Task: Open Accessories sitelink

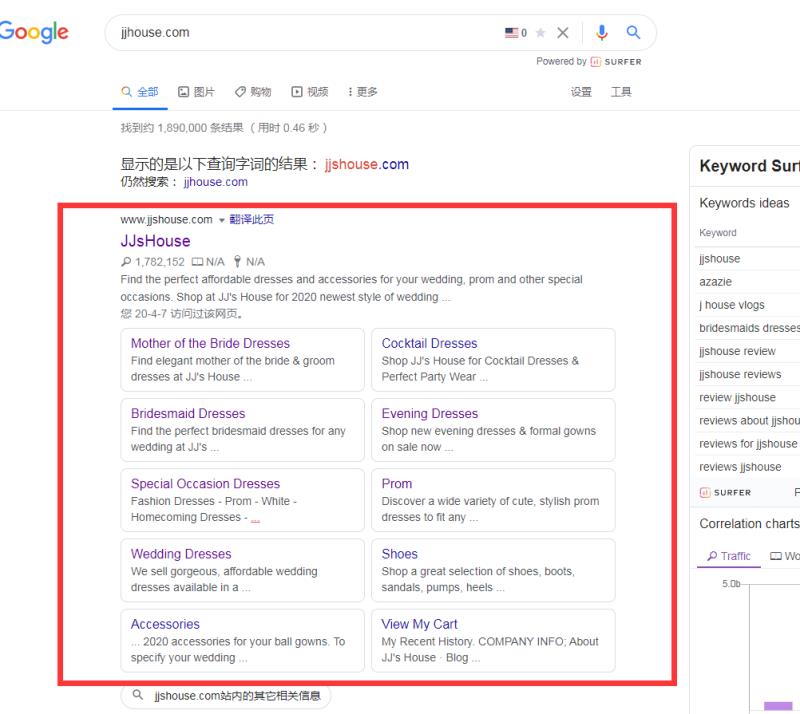Action: pos(165,624)
